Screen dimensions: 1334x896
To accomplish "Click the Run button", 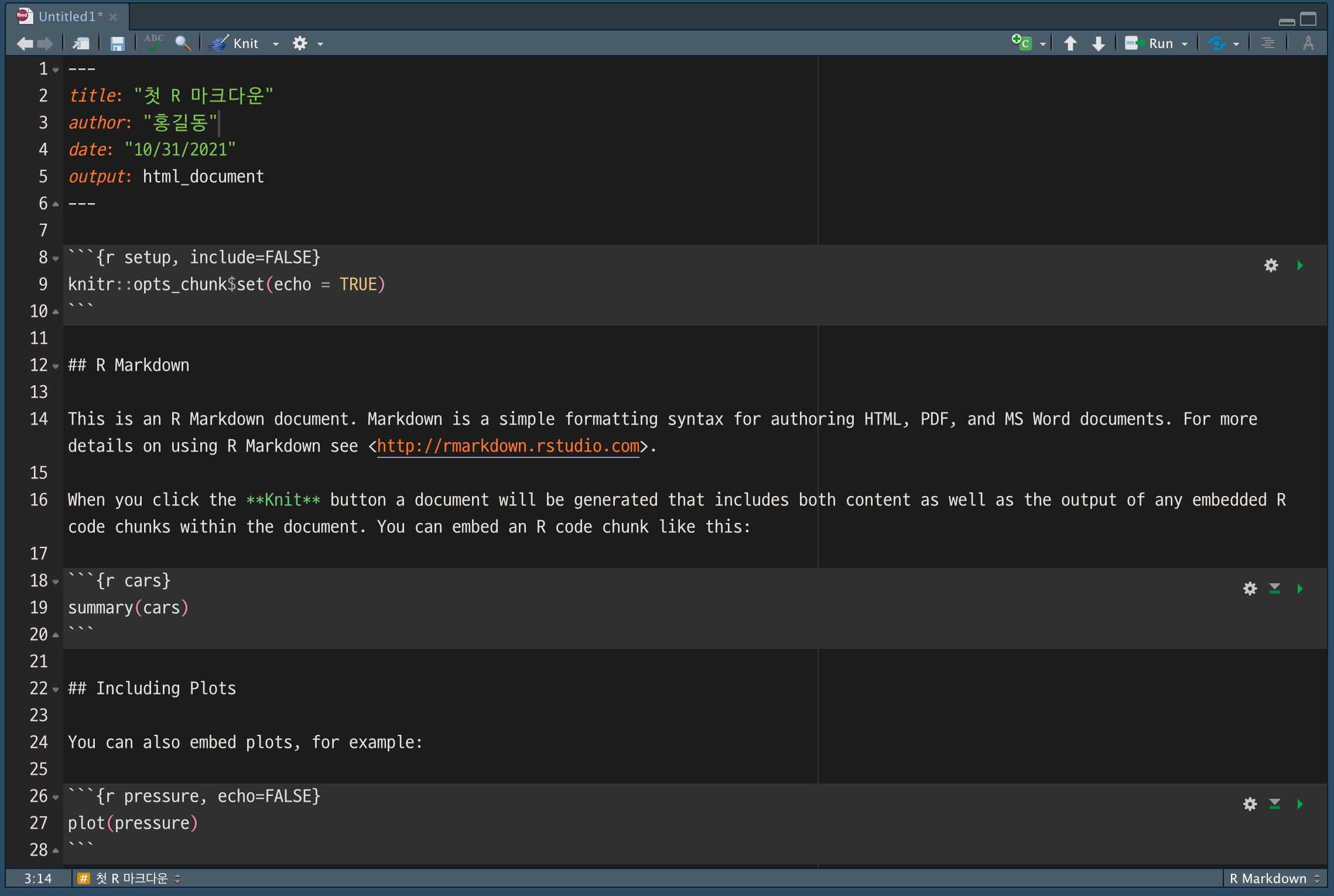I will 1149,43.
